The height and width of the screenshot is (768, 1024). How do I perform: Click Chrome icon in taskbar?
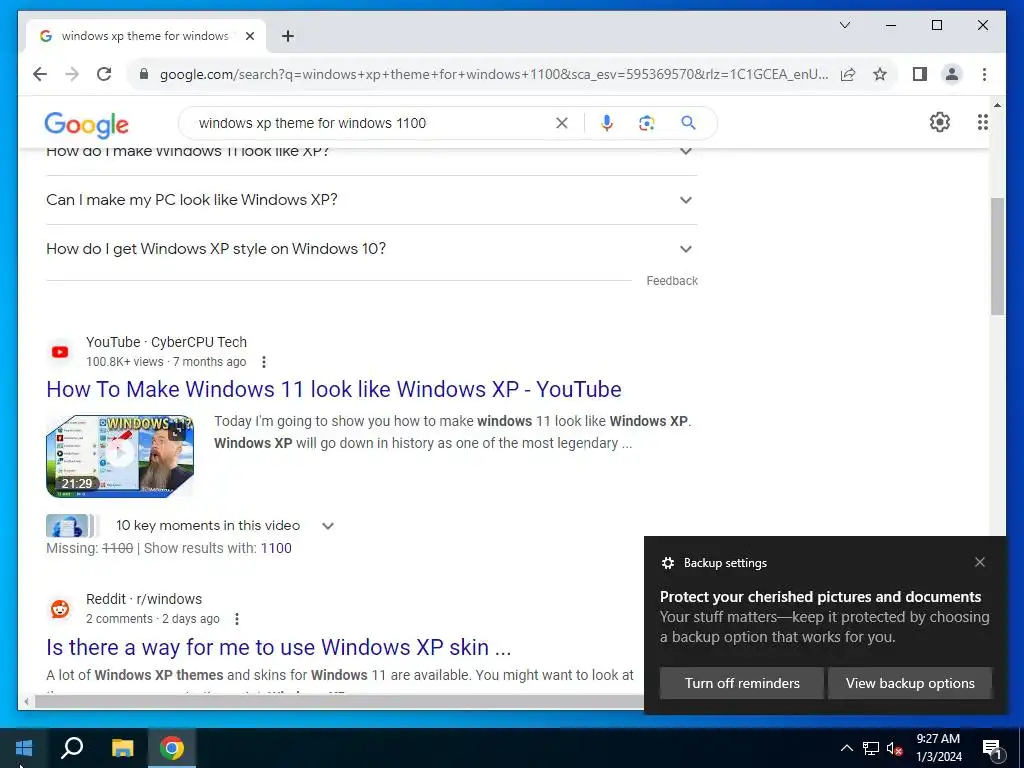(172, 748)
